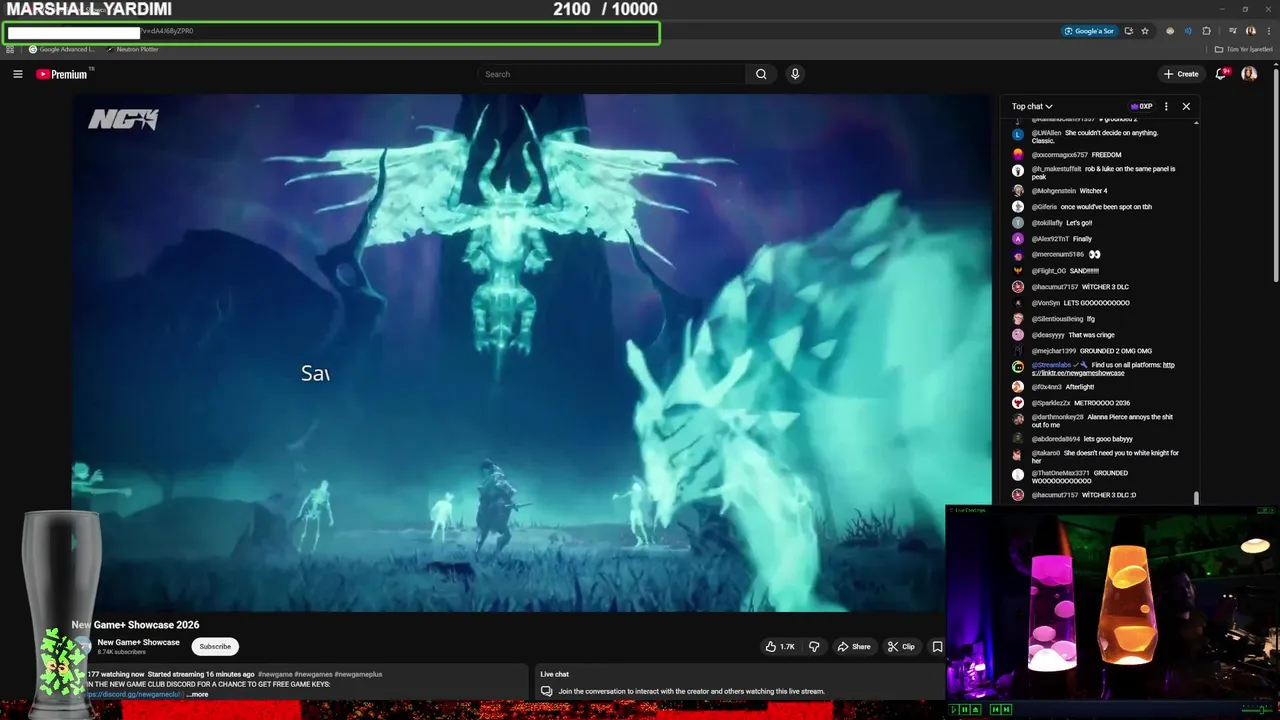Viewport: 1280px width, 720px height.
Task: Open the Chrome extensions puzzle icon
Action: point(1206,31)
